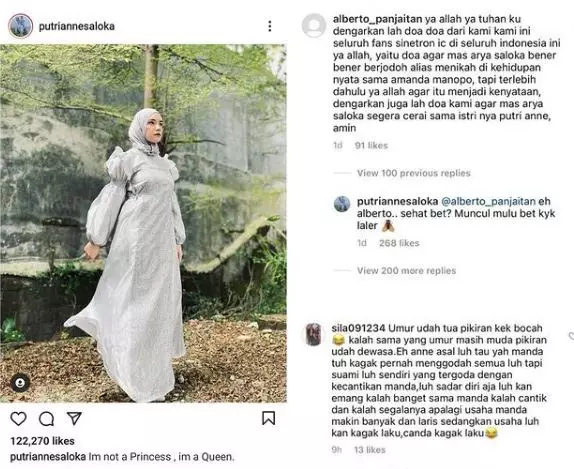Expand View 200 more replies
The height and width of the screenshot is (469, 574).
[406, 271]
